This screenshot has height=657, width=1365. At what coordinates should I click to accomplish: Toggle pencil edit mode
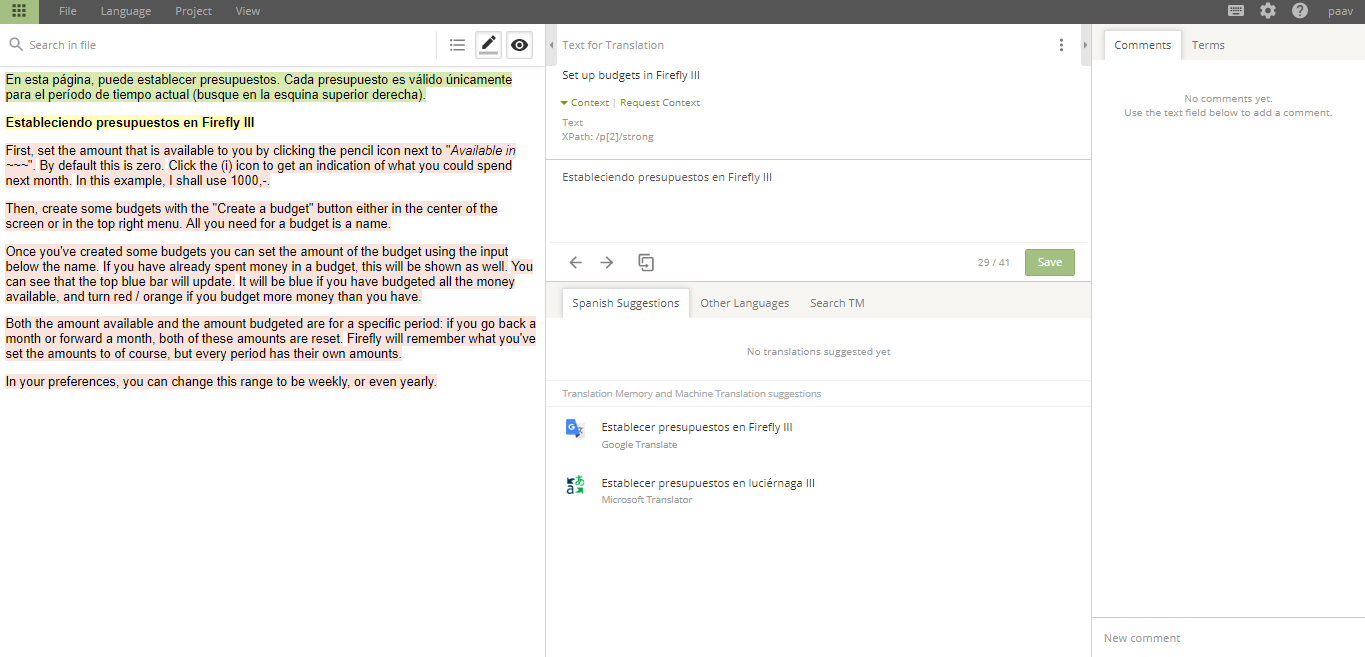(488, 44)
